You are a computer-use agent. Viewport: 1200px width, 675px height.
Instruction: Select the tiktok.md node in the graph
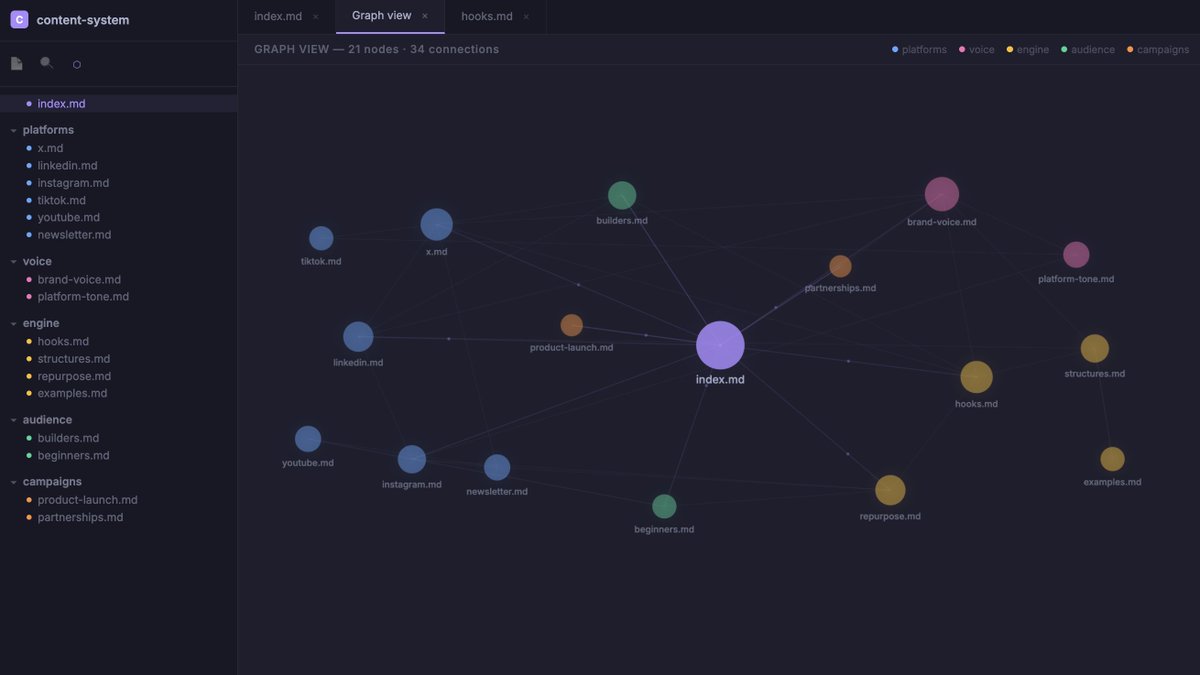[x=321, y=238]
